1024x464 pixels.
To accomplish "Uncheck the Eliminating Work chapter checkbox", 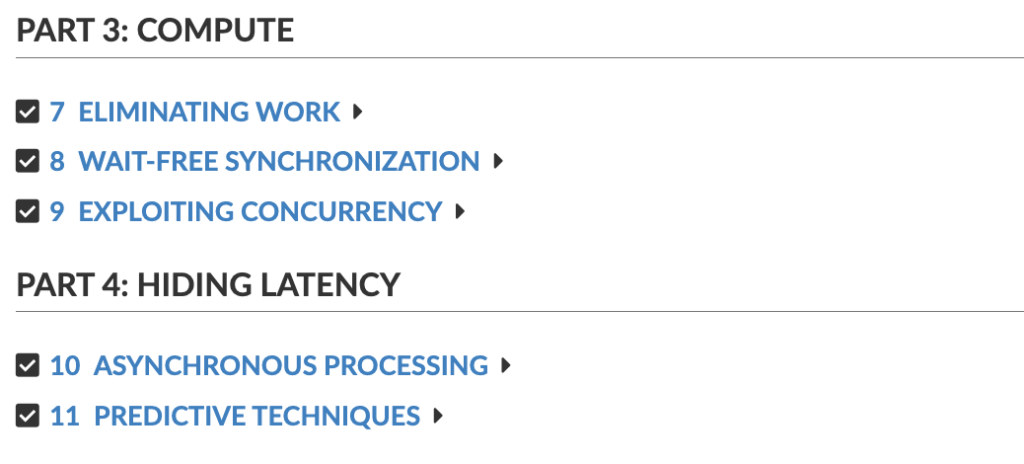I will tap(28, 112).
